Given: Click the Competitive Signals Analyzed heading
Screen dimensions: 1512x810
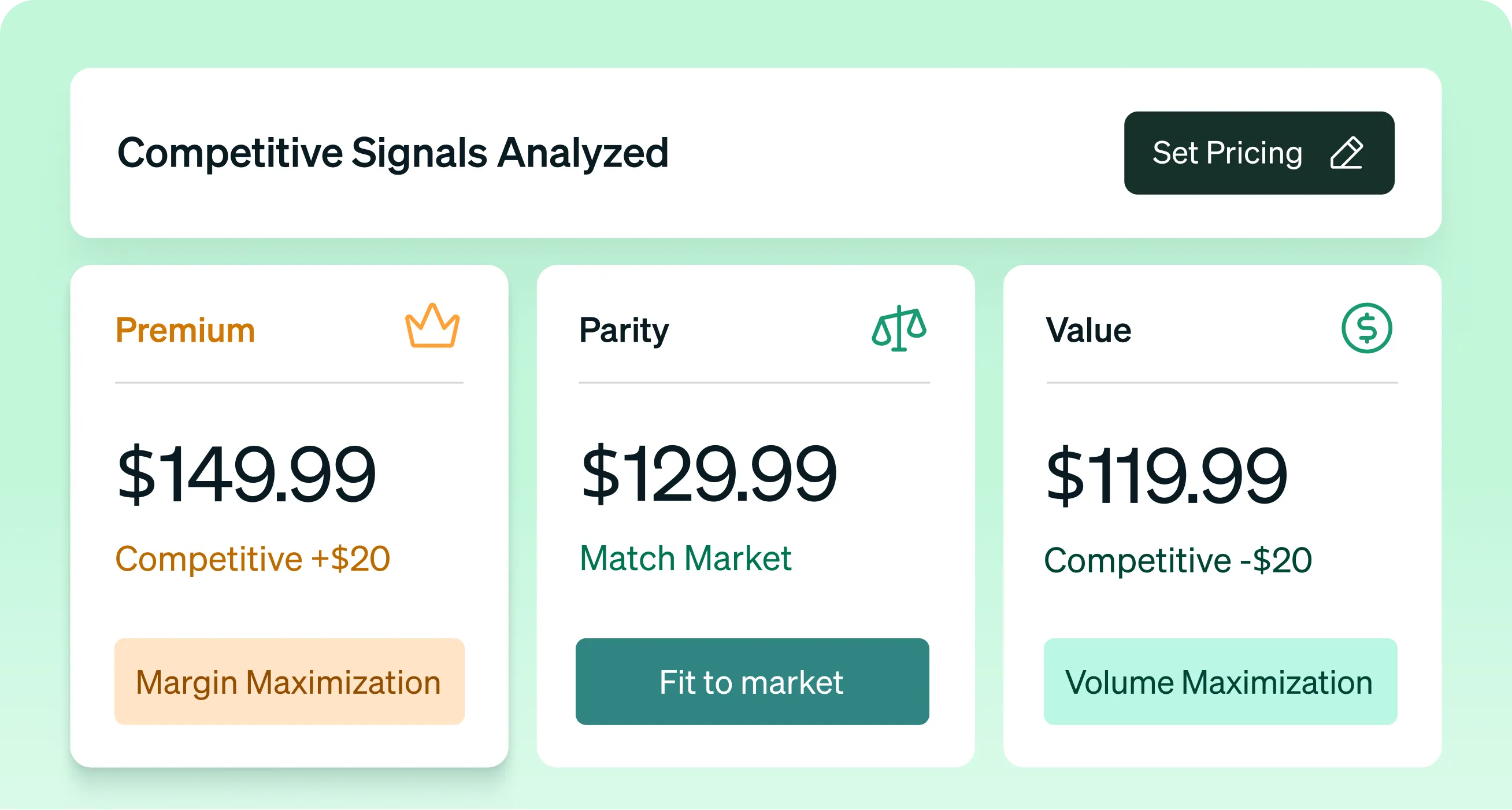Looking at the screenshot, I should coord(392,153).
